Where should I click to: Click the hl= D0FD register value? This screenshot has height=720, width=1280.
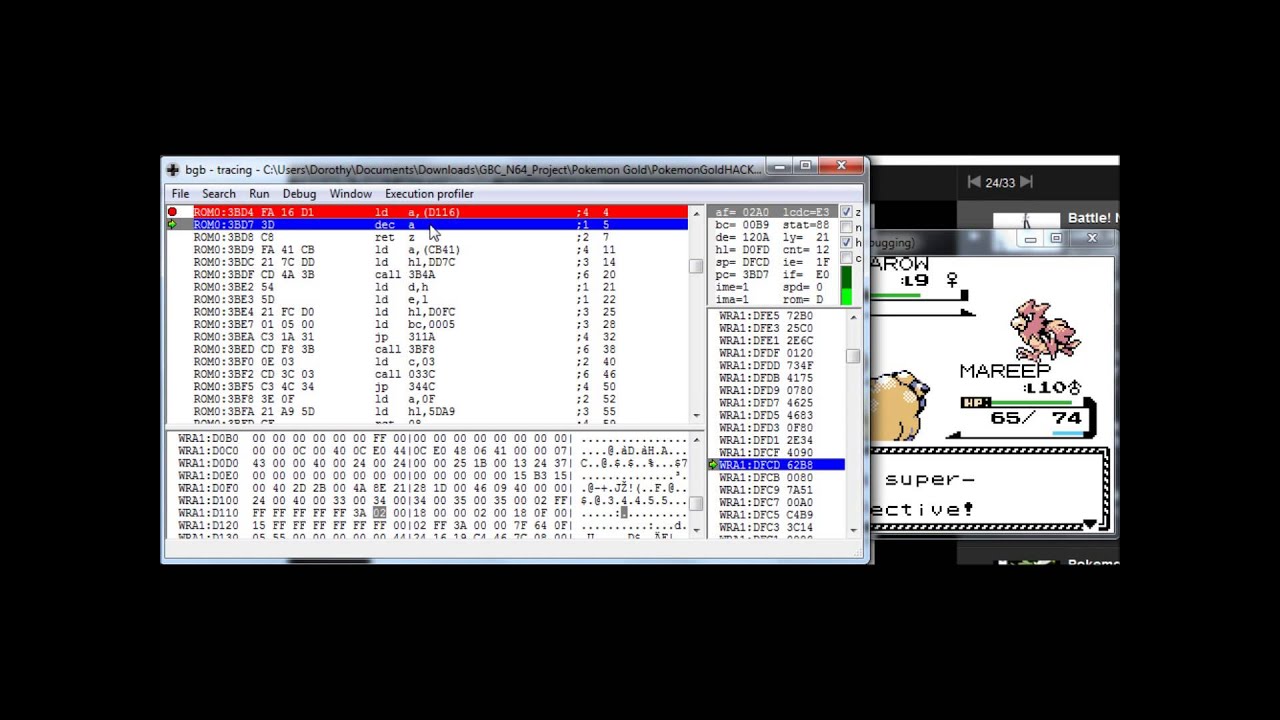[x=742, y=250]
